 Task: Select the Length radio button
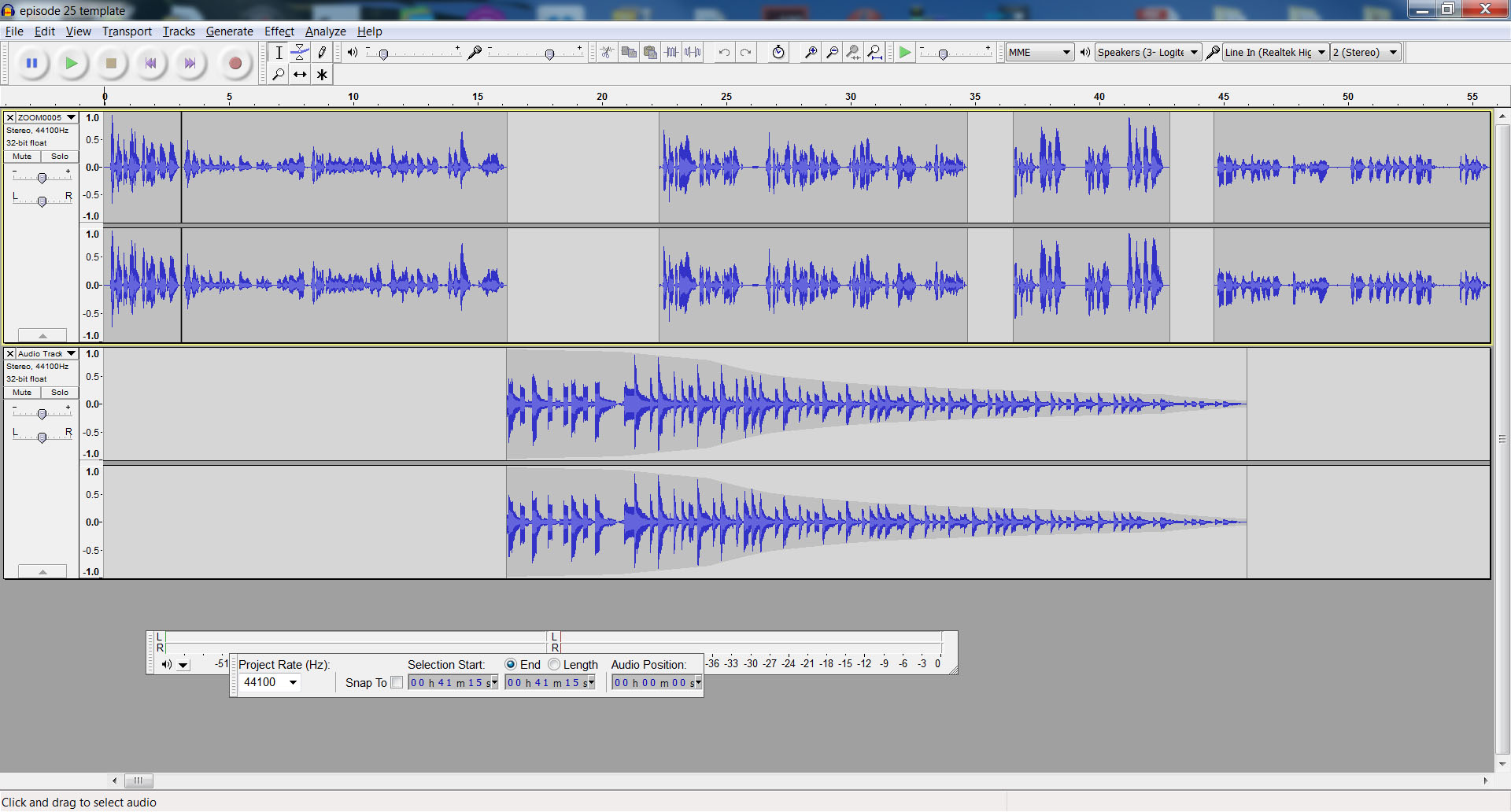pos(554,665)
